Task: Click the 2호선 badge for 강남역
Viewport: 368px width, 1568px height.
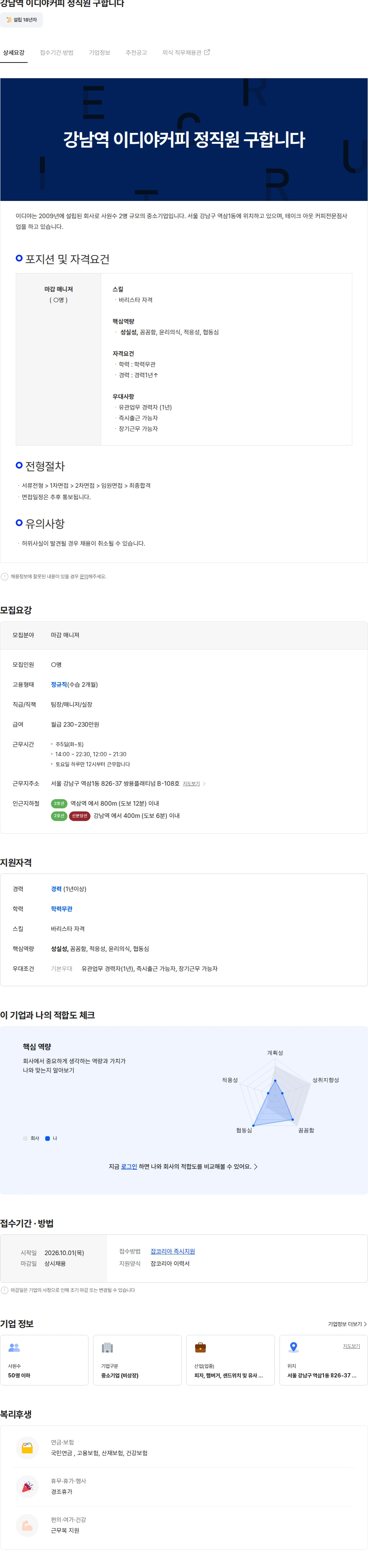Action: pyautogui.click(x=59, y=816)
